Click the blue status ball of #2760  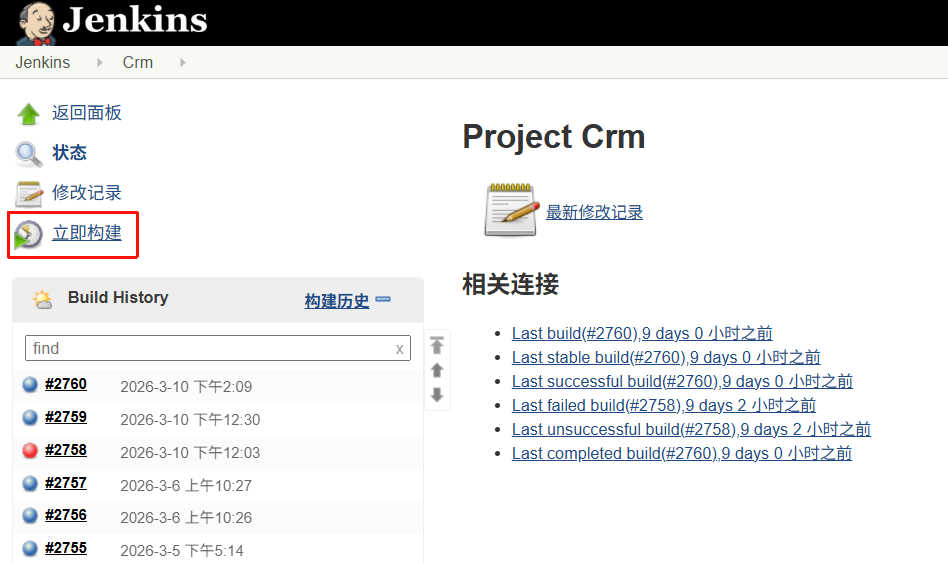tap(30, 385)
